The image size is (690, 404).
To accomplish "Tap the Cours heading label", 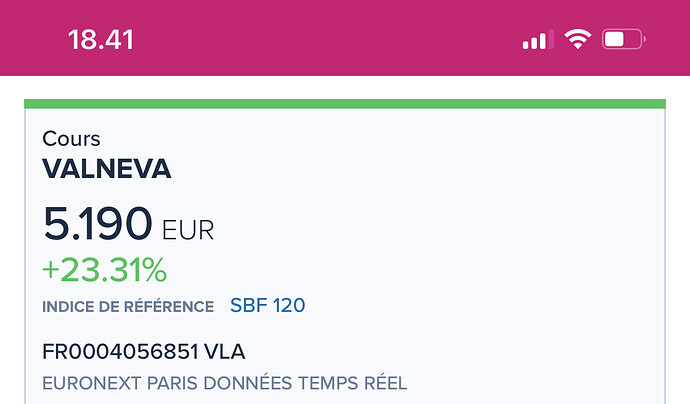I will [x=71, y=139].
